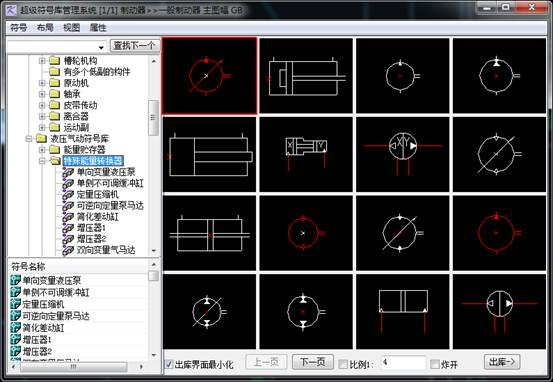This screenshot has height=382, width=553.
Task: Click the 查找下一个 button
Action: [135, 46]
